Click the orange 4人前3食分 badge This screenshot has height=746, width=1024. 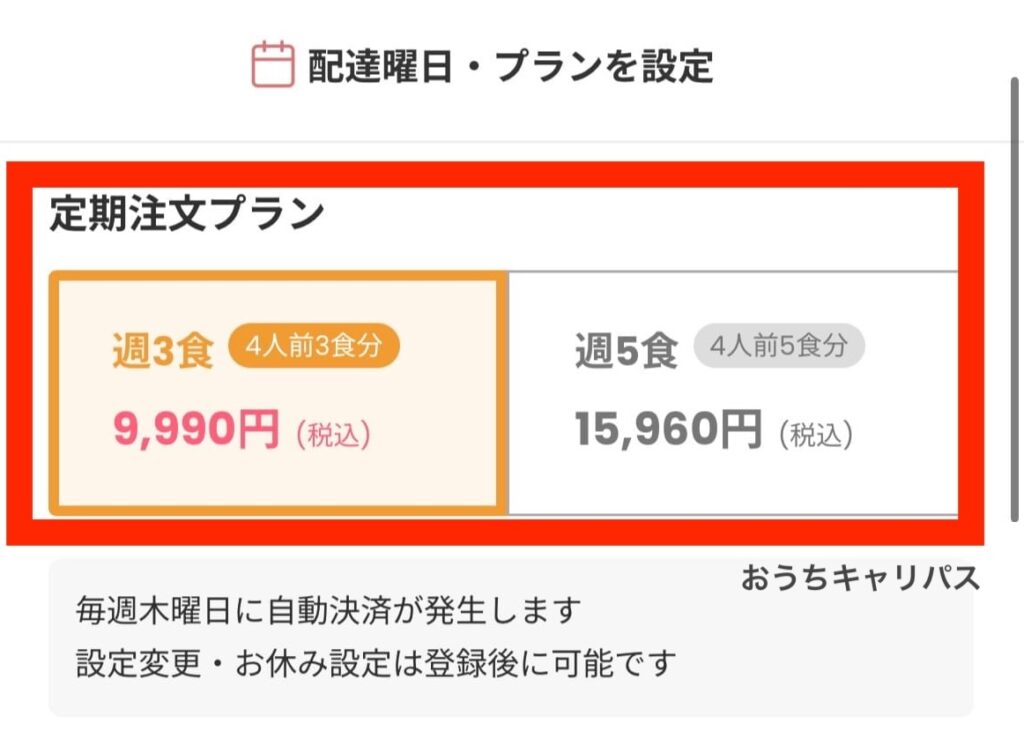(314, 347)
